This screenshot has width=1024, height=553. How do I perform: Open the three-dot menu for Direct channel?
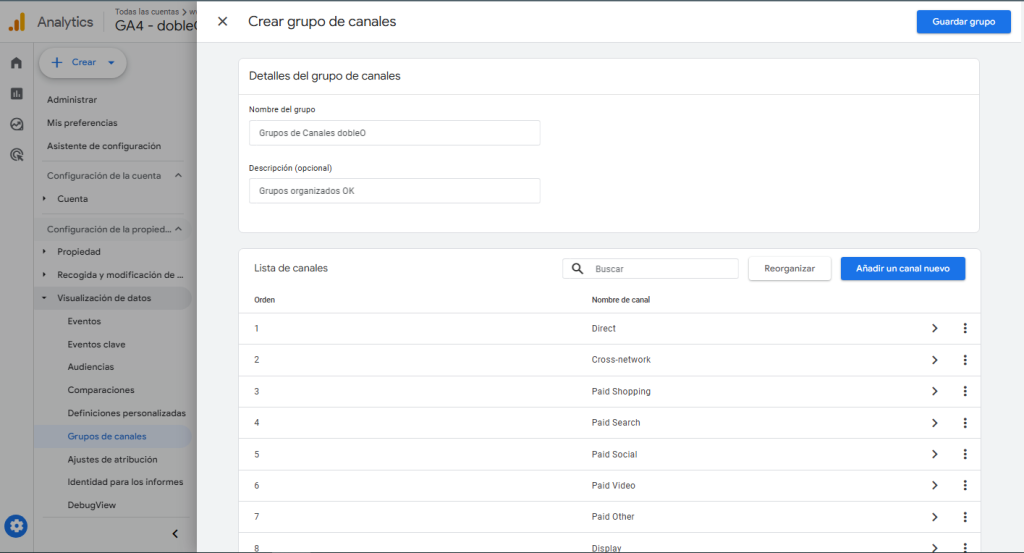965,328
